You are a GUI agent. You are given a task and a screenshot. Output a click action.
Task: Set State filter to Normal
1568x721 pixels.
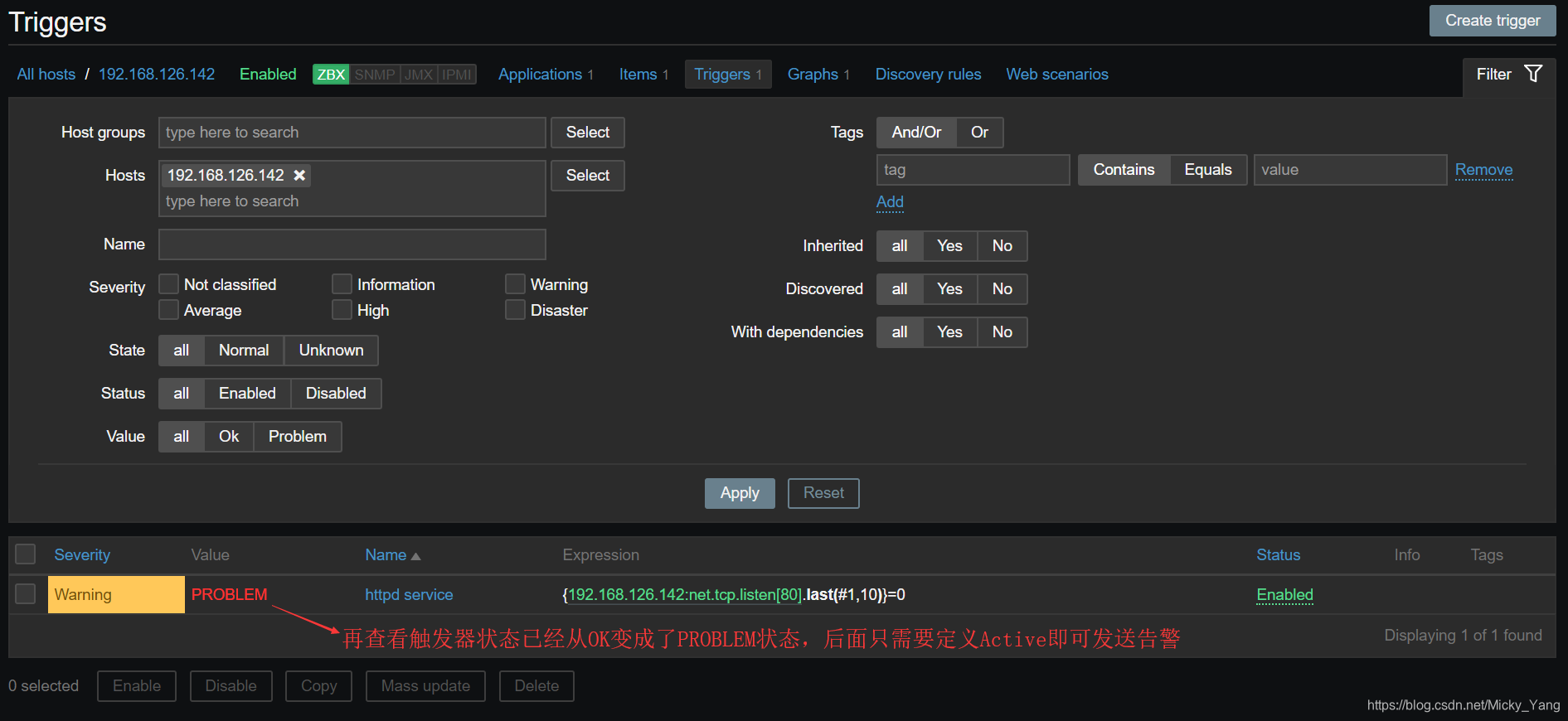coord(244,351)
